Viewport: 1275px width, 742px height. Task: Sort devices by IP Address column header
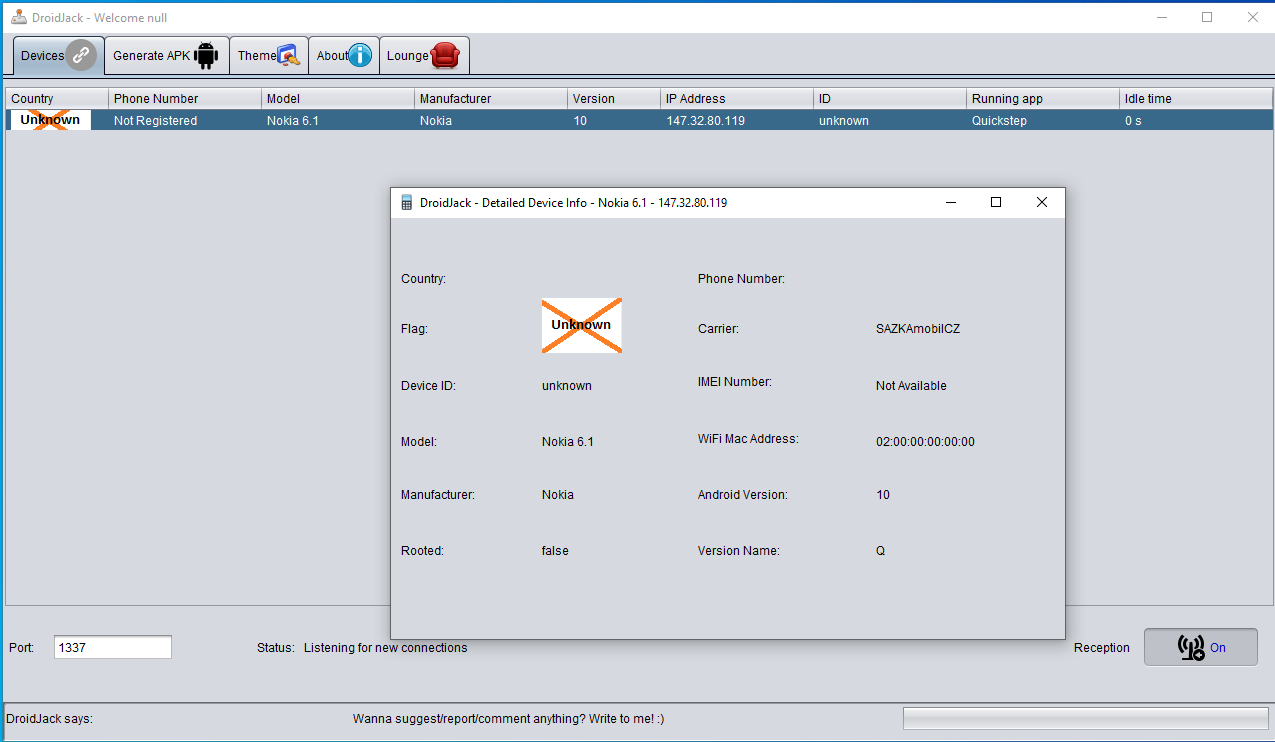738,99
